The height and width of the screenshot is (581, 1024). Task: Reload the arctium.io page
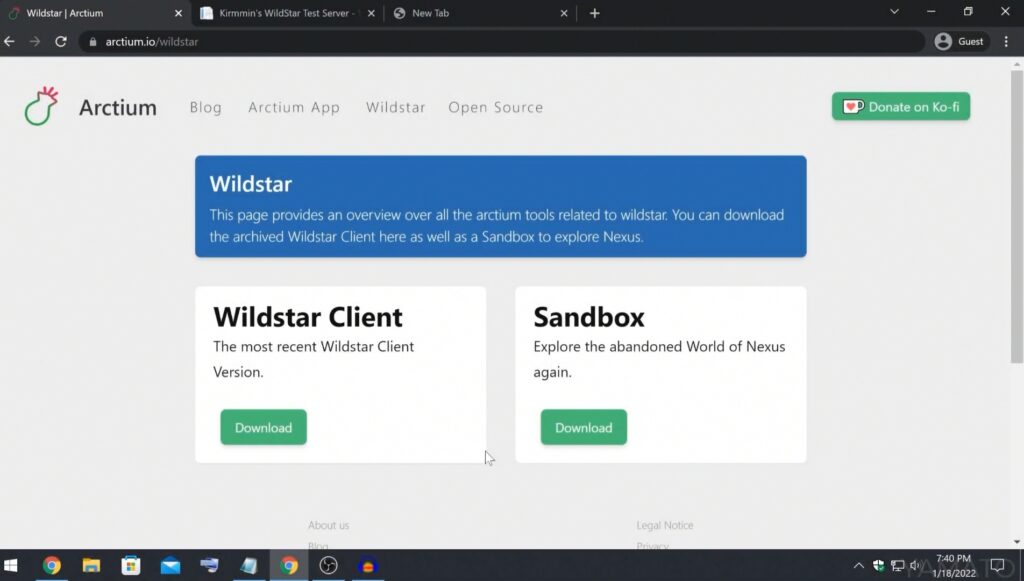pyautogui.click(x=61, y=41)
